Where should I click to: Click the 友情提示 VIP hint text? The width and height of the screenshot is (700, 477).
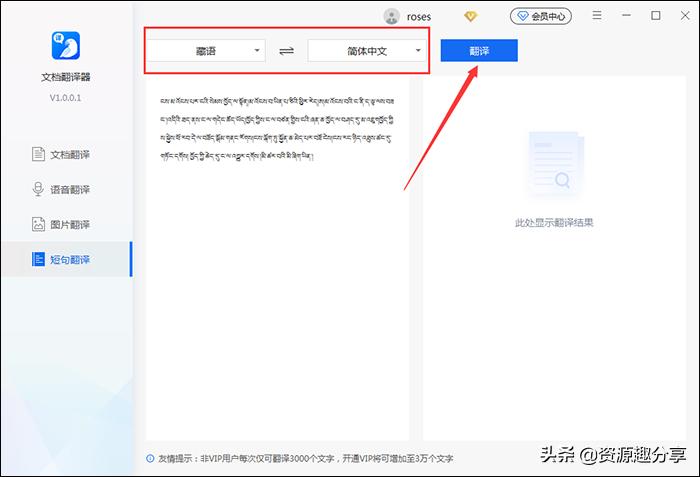coord(306,459)
